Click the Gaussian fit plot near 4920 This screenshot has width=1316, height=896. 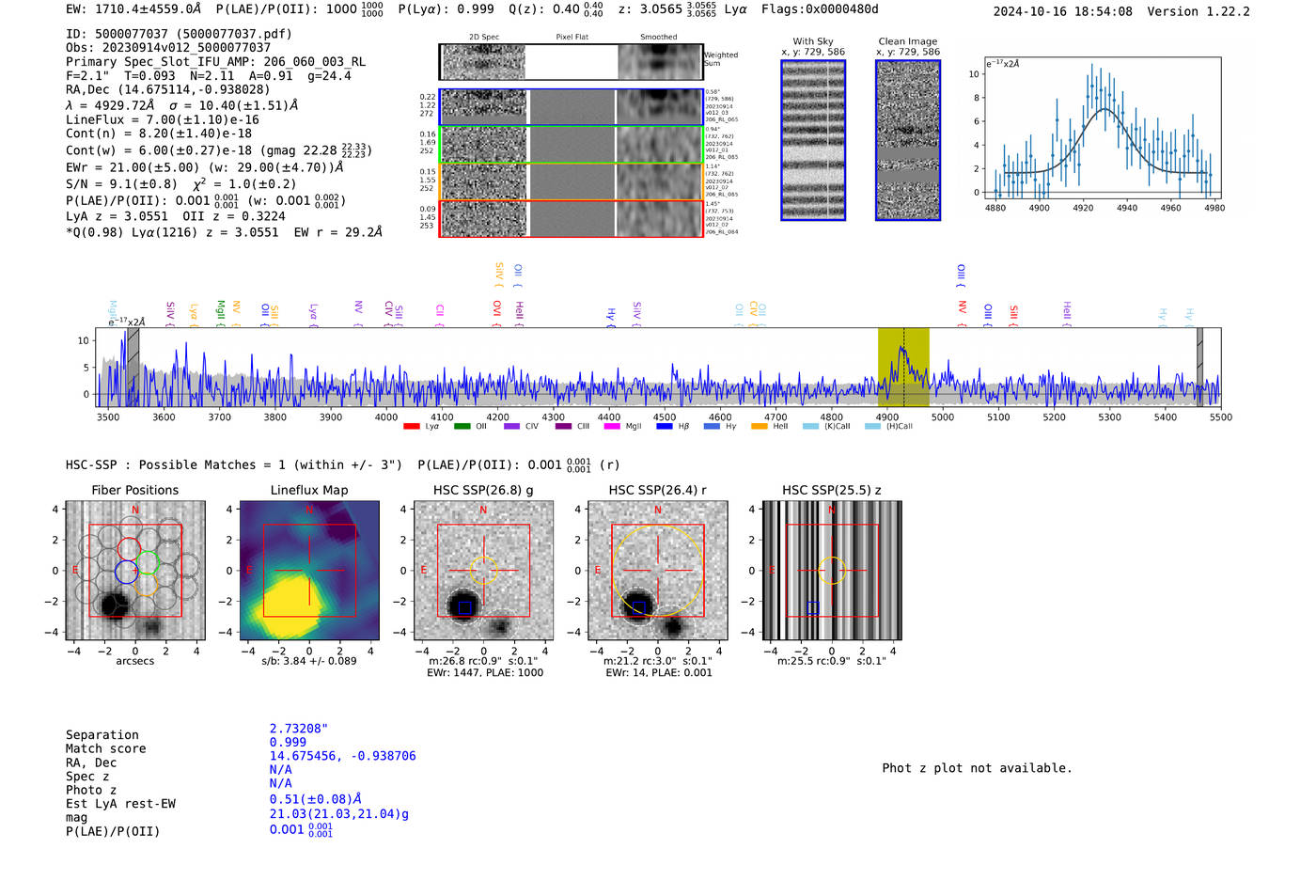coord(1103,128)
